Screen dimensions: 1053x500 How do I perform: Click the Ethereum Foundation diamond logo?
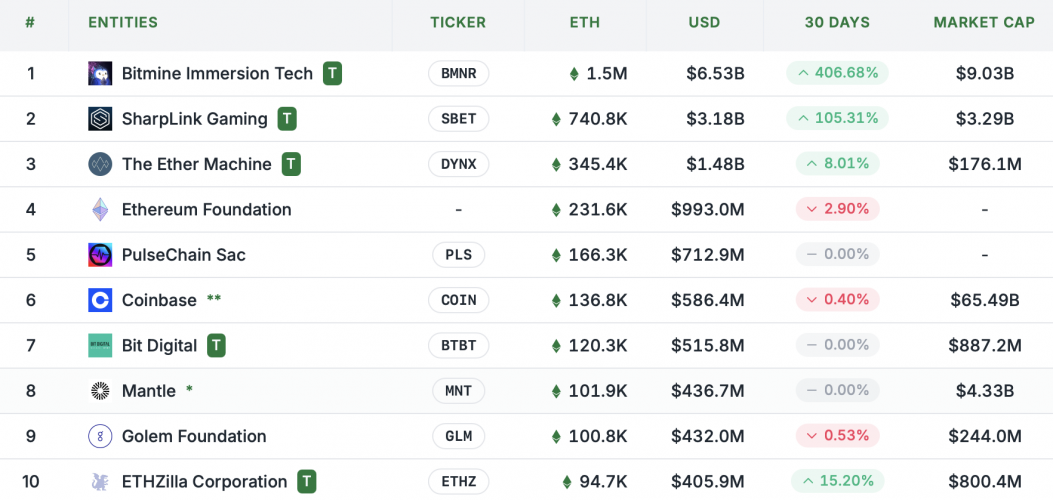100,210
